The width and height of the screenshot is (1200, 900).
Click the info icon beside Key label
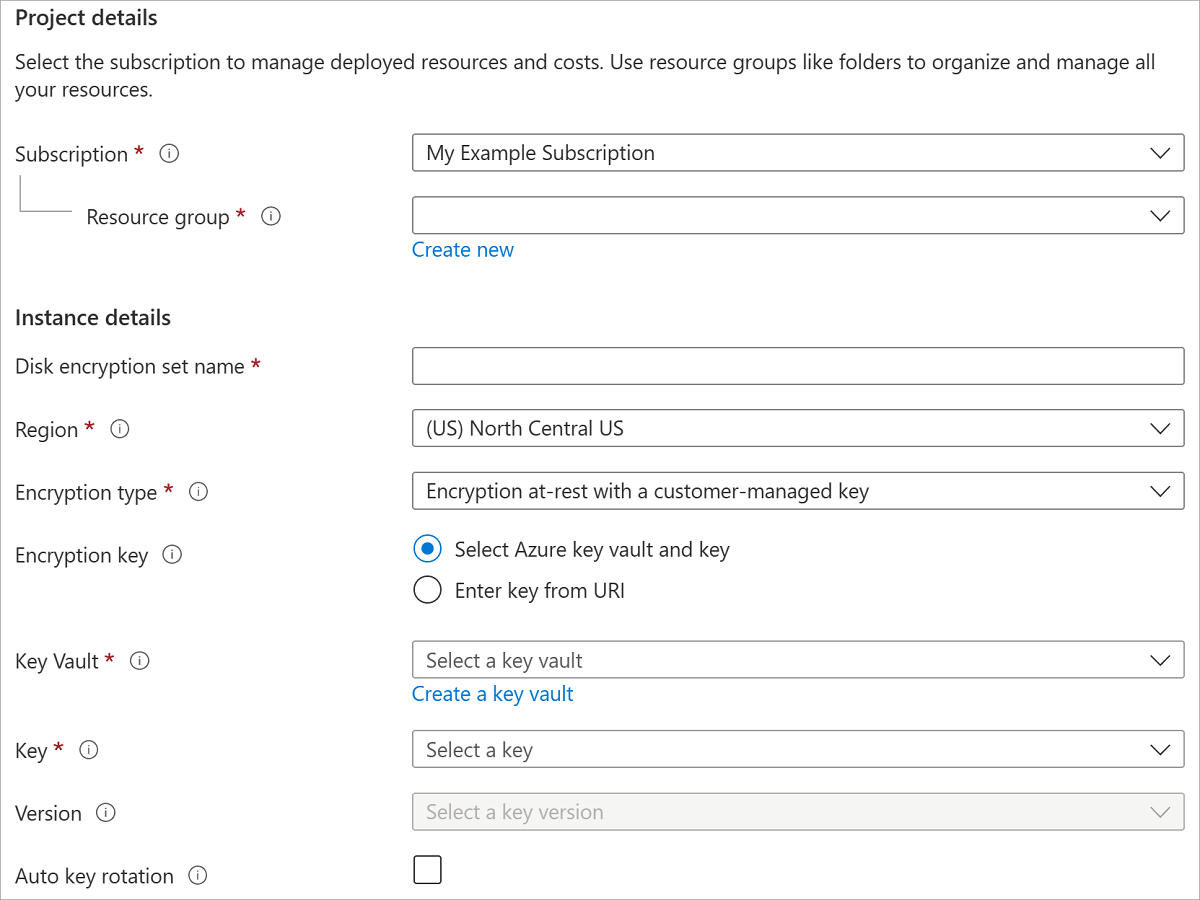(x=88, y=750)
